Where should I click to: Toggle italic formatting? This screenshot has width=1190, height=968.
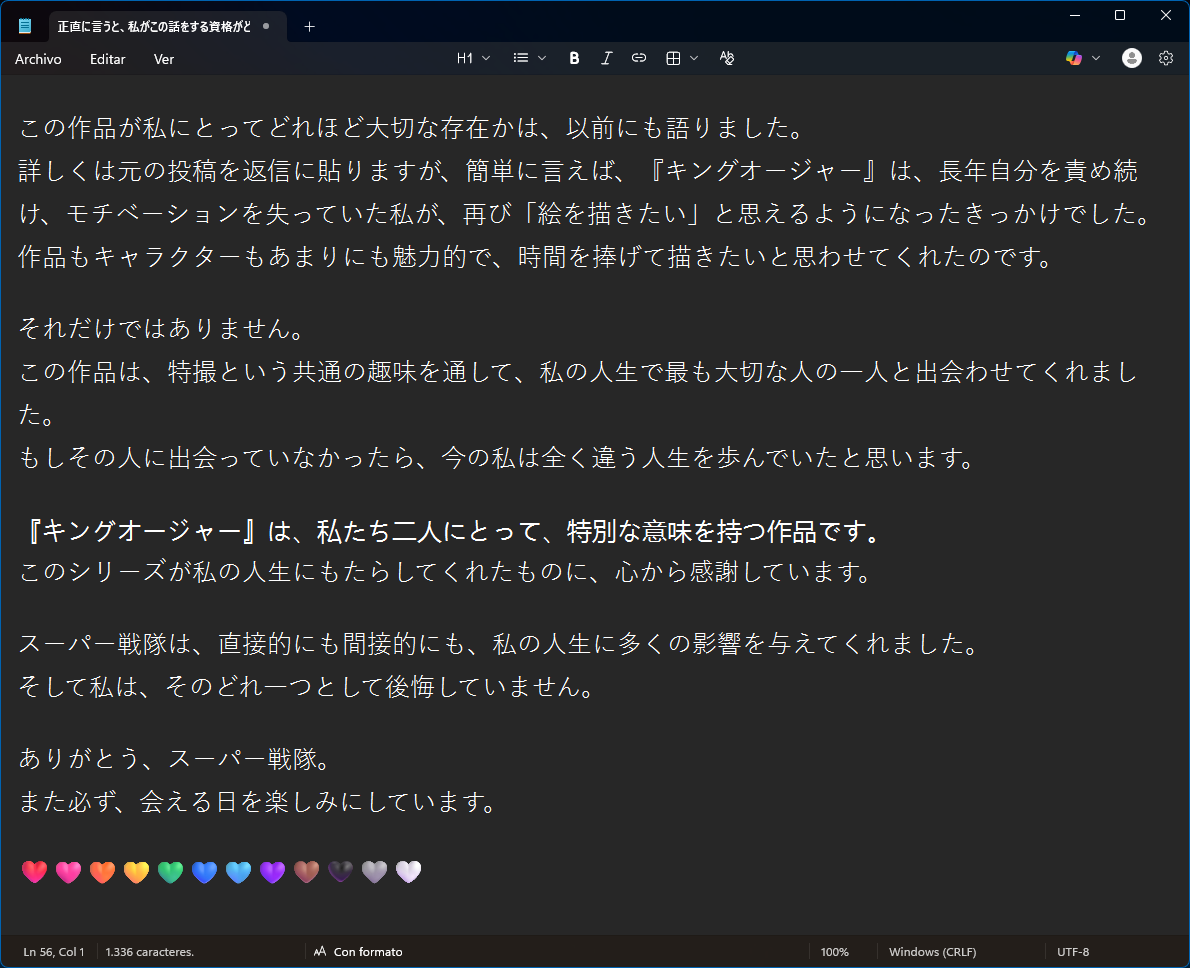pyautogui.click(x=606, y=57)
